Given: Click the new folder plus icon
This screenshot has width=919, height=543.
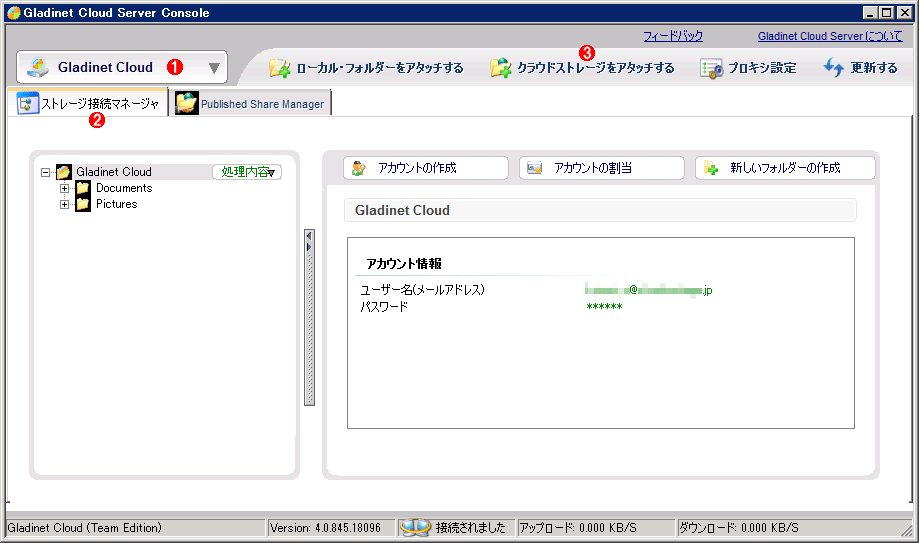Looking at the screenshot, I should click(711, 168).
